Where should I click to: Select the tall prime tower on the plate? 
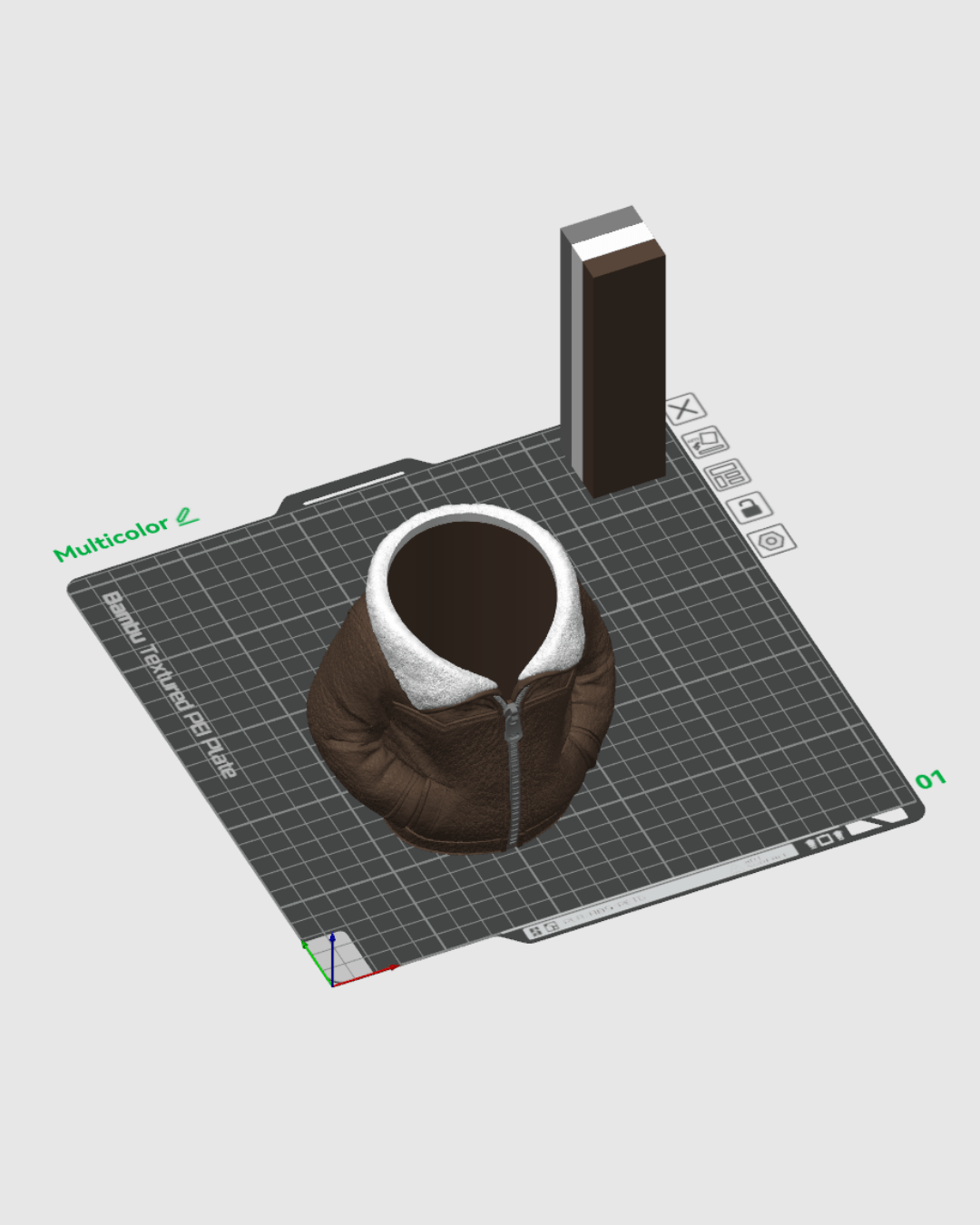pyautogui.click(x=615, y=354)
